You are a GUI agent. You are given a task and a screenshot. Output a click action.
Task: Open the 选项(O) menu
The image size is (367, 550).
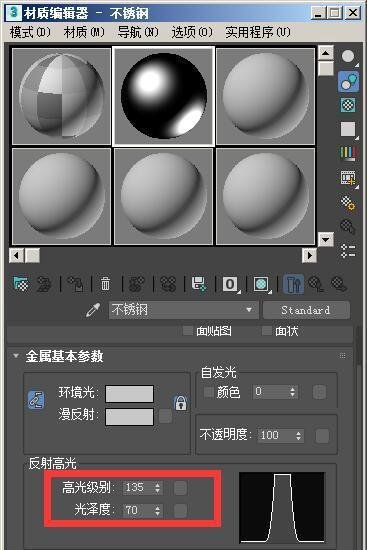[192, 33]
